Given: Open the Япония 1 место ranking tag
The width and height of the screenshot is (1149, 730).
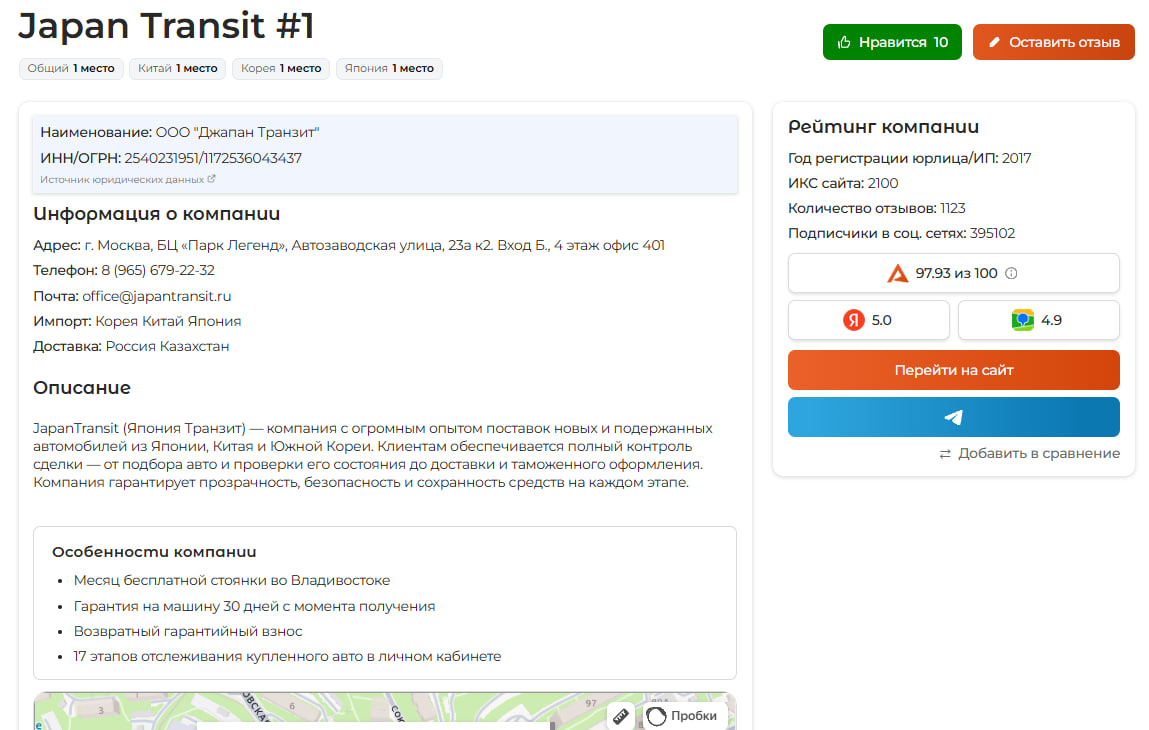Looking at the screenshot, I should (389, 68).
